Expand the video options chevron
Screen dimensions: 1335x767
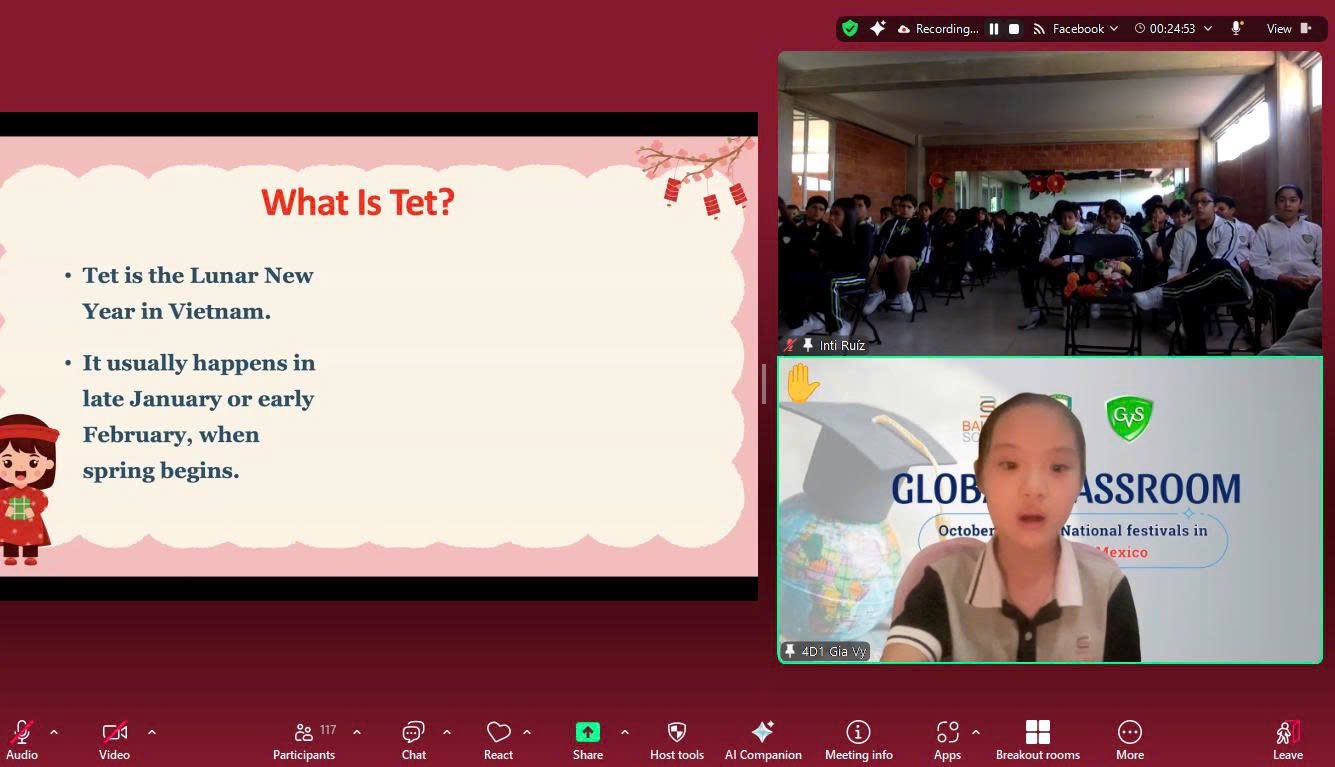pyautogui.click(x=152, y=732)
